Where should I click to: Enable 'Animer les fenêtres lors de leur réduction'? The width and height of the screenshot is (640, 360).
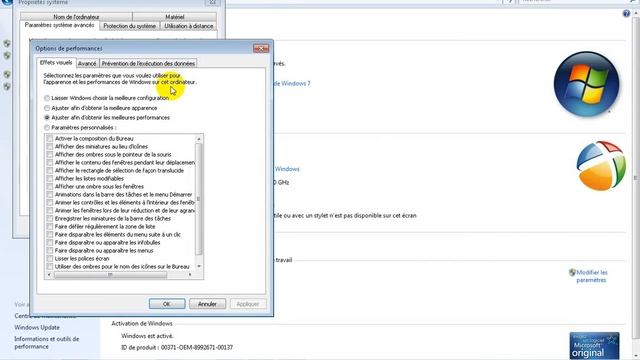coord(50,210)
